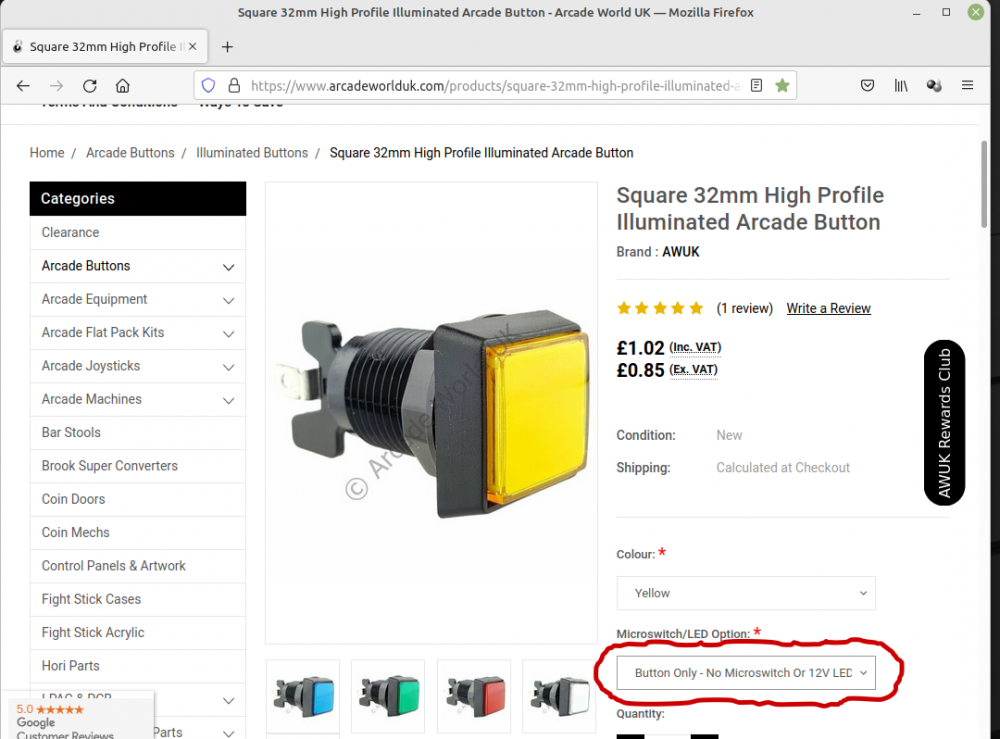Click the product title heading
This screenshot has height=739, width=1000.
click(750, 209)
